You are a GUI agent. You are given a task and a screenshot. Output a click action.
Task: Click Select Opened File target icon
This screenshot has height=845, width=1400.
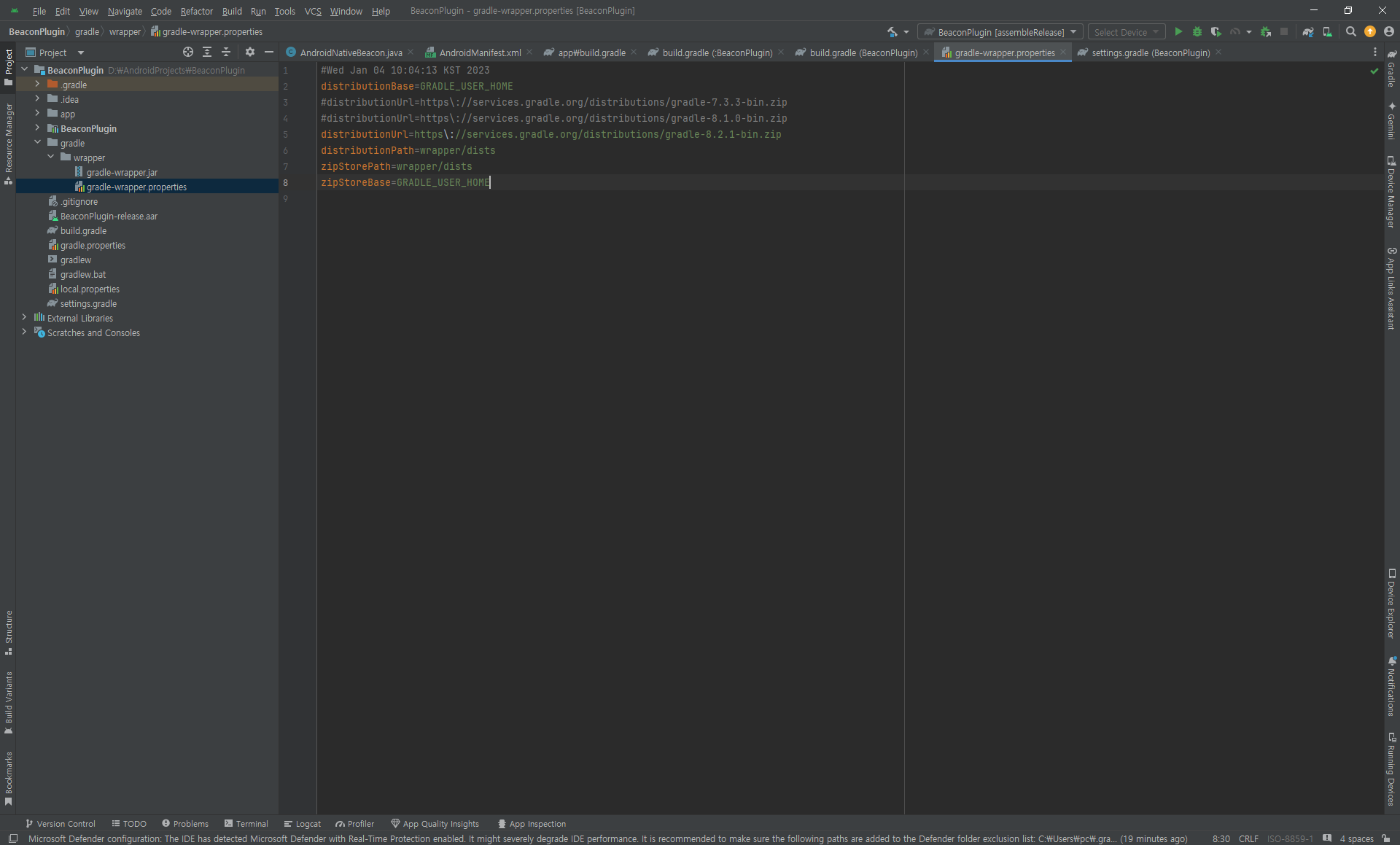pos(188,52)
